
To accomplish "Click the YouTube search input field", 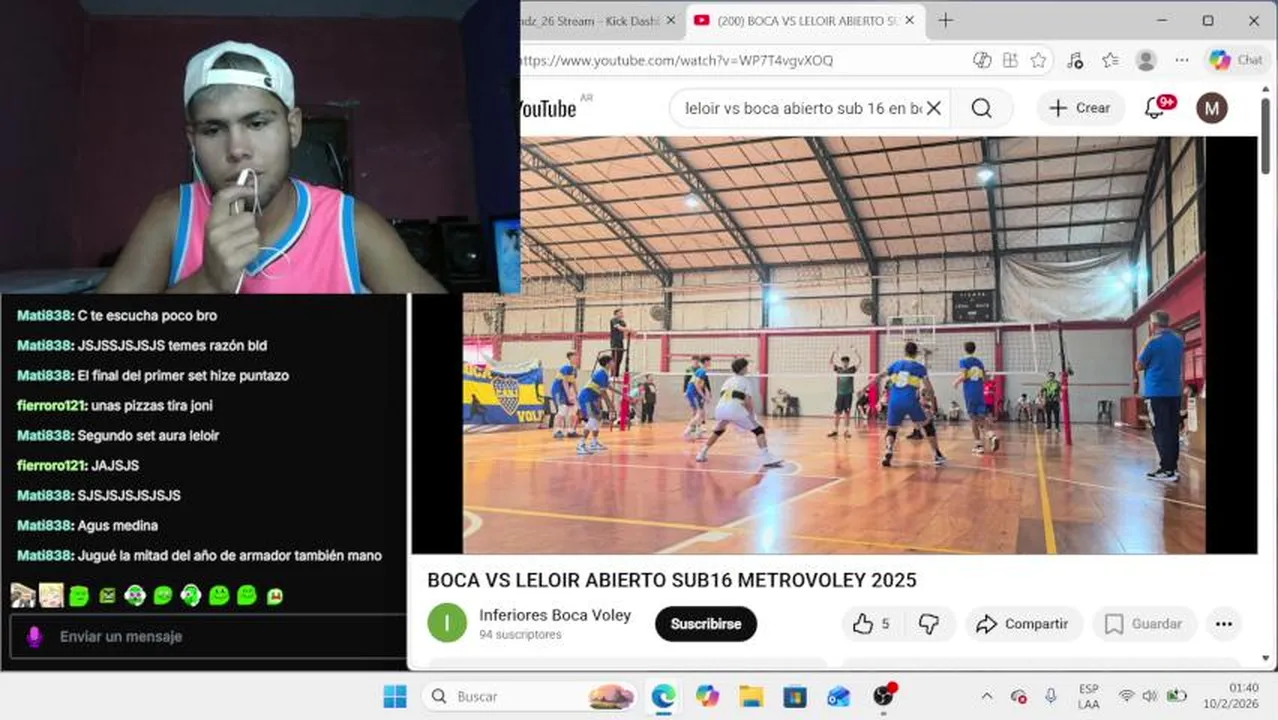I will [802, 108].
